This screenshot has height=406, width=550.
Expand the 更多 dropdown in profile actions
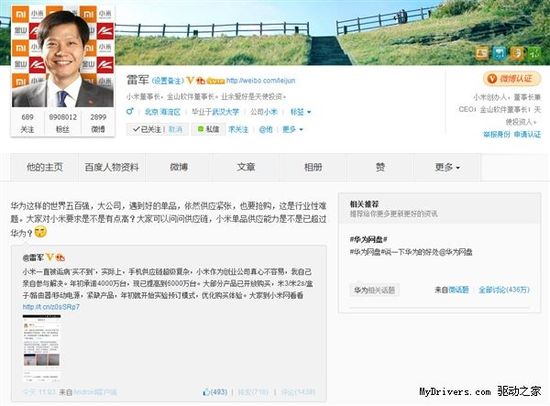coord(293,129)
